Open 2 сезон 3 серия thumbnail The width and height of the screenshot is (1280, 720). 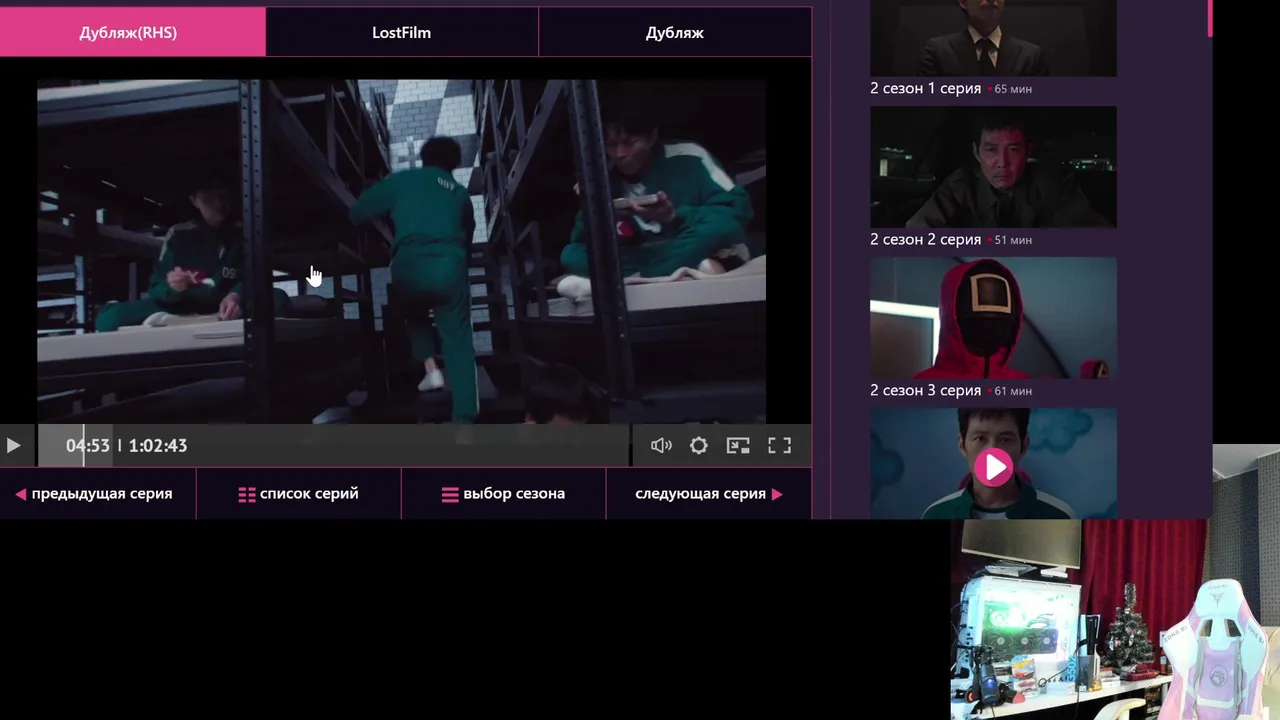coord(993,318)
